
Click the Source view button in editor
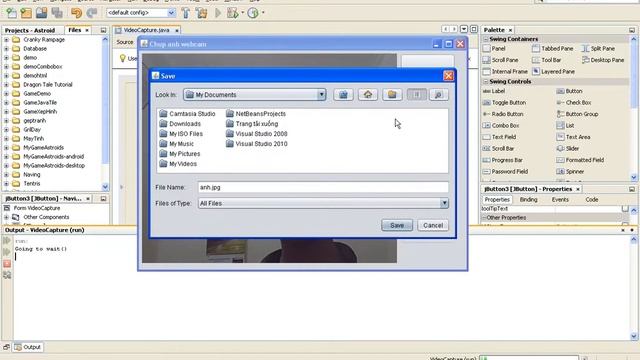tap(125, 42)
